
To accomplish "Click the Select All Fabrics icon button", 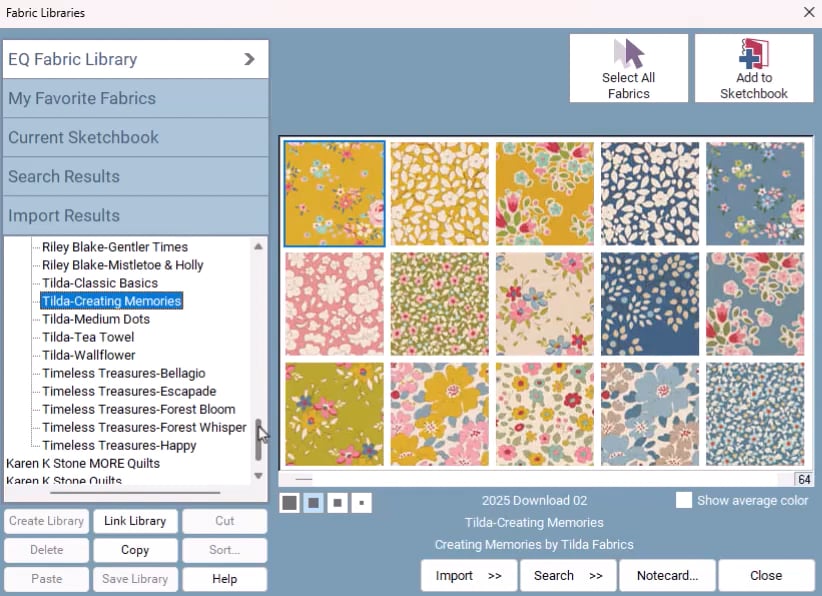I will coord(629,68).
